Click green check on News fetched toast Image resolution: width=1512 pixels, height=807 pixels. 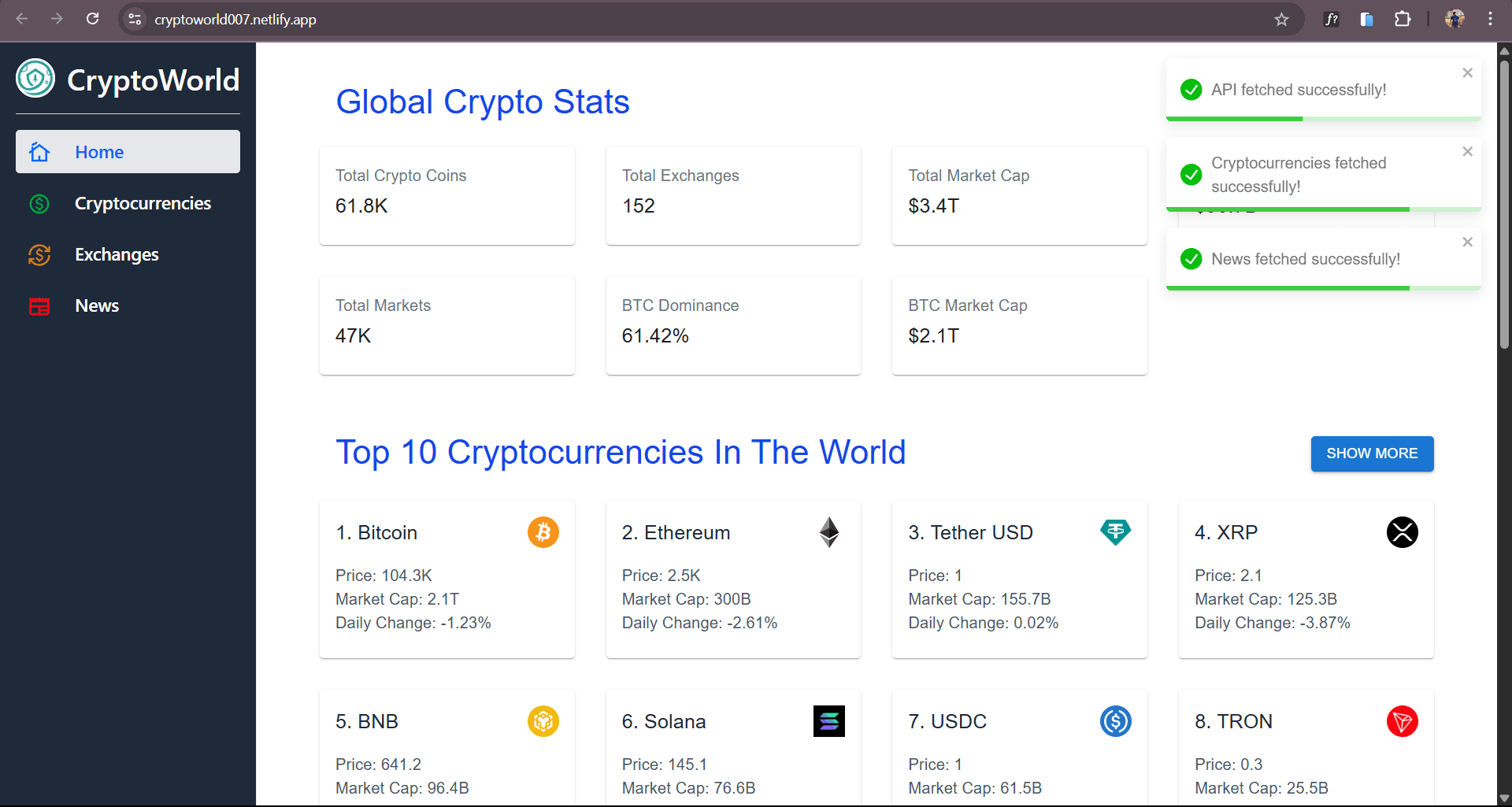point(1191,259)
